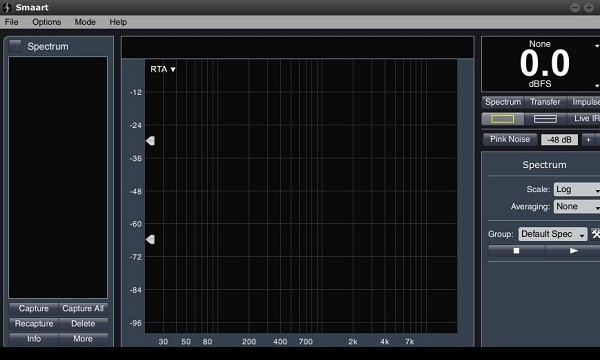The image size is (600, 360).
Task: Toggle the Pink Noise generator
Action: (510, 139)
